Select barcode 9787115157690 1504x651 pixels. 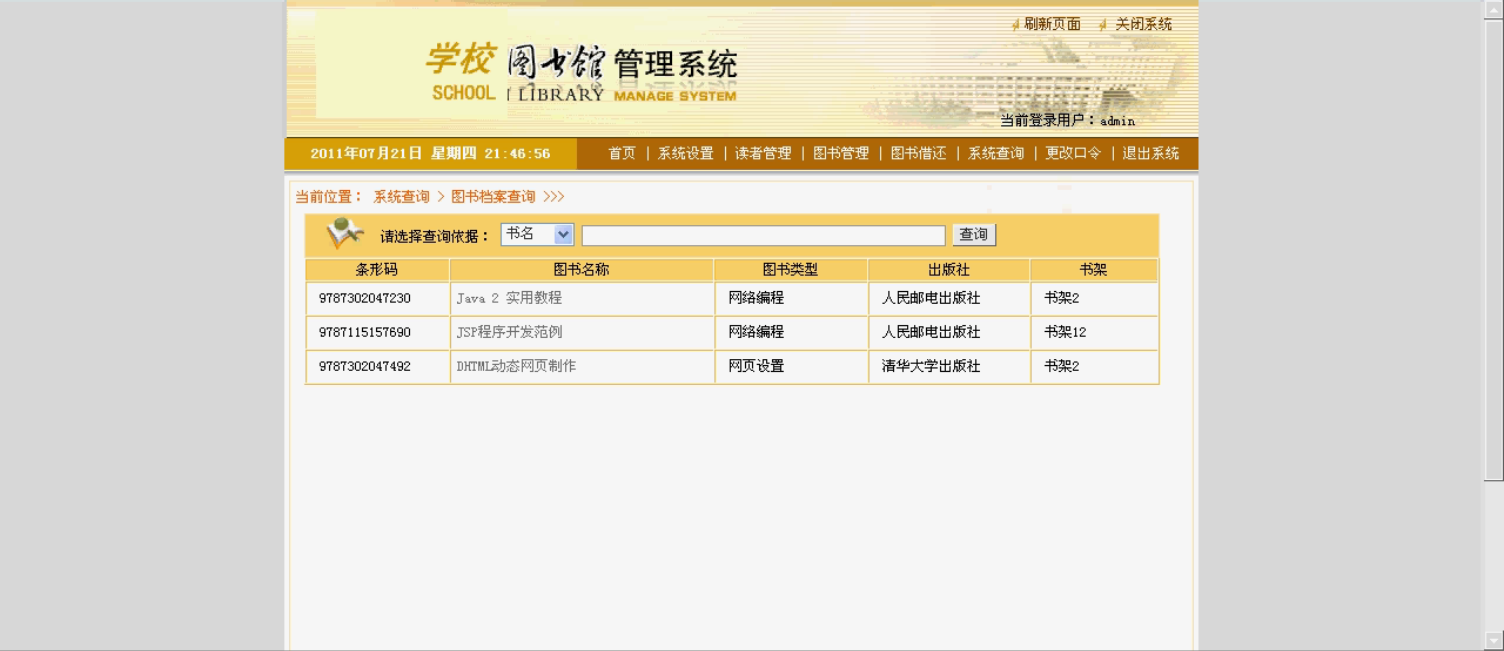365,332
